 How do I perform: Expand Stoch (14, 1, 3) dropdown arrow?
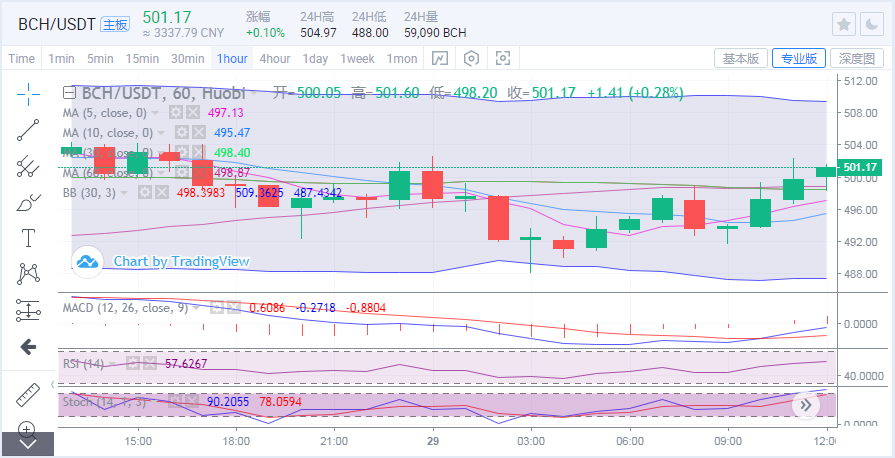155,402
